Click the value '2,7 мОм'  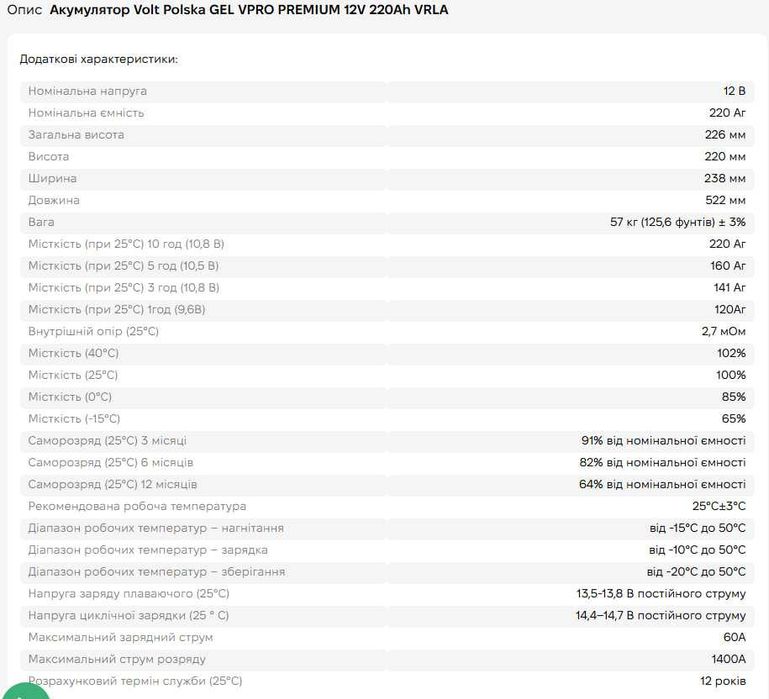[723, 332]
